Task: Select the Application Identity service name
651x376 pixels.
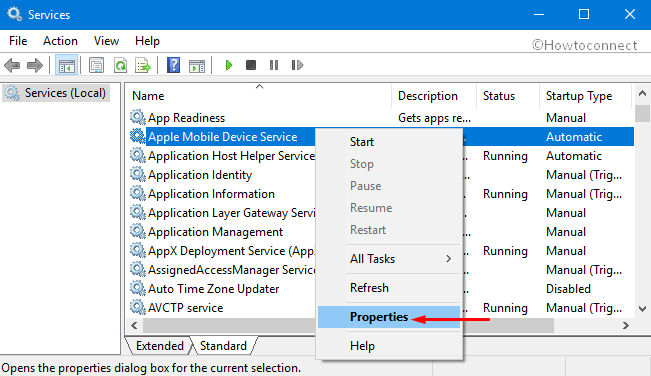Action: point(200,175)
